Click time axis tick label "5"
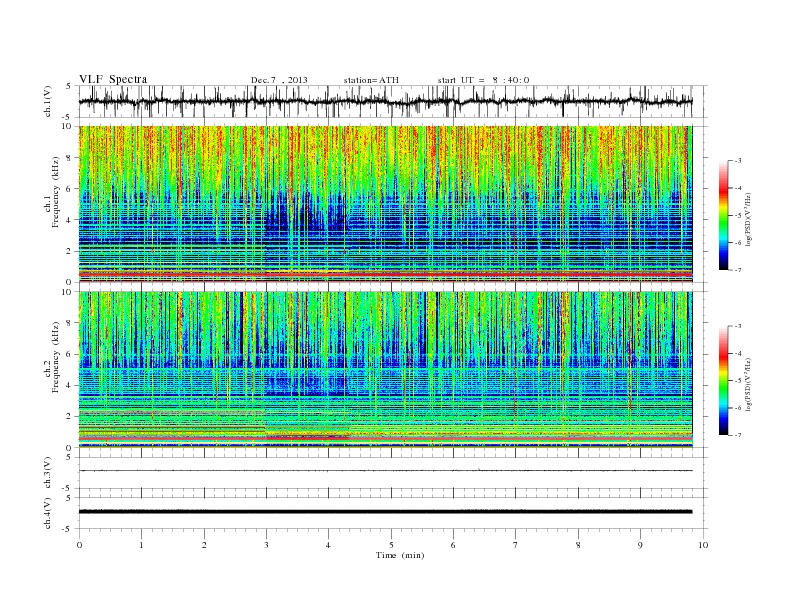This screenshot has width=792, height=612. click(x=391, y=545)
